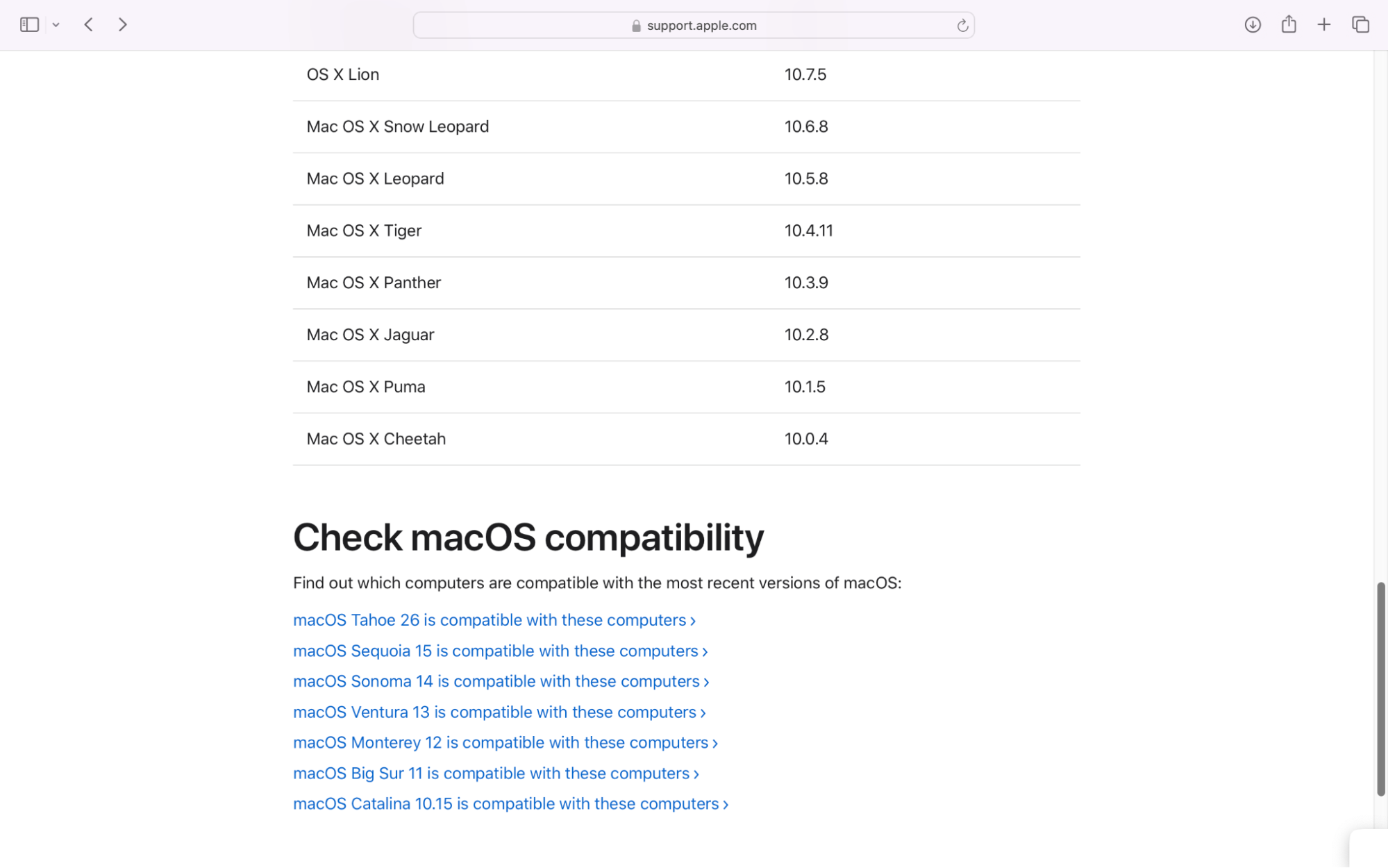Screen dimensions: 1388x868
Task: Open the Share menu
Action: pos(1289,24)
